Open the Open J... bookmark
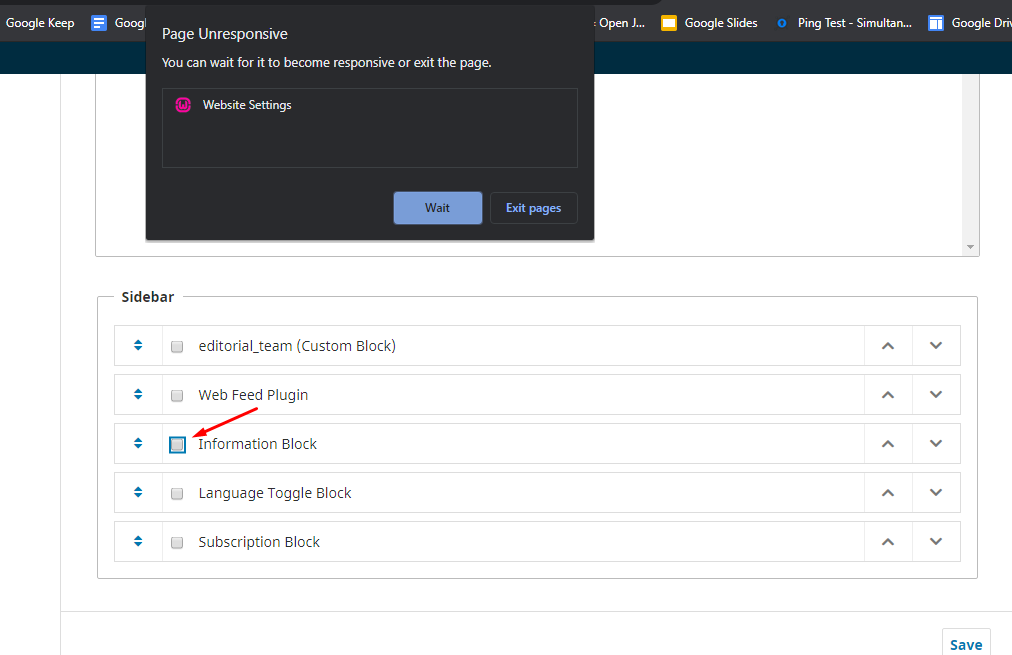The image size is (1012, 655). [620, 23]
